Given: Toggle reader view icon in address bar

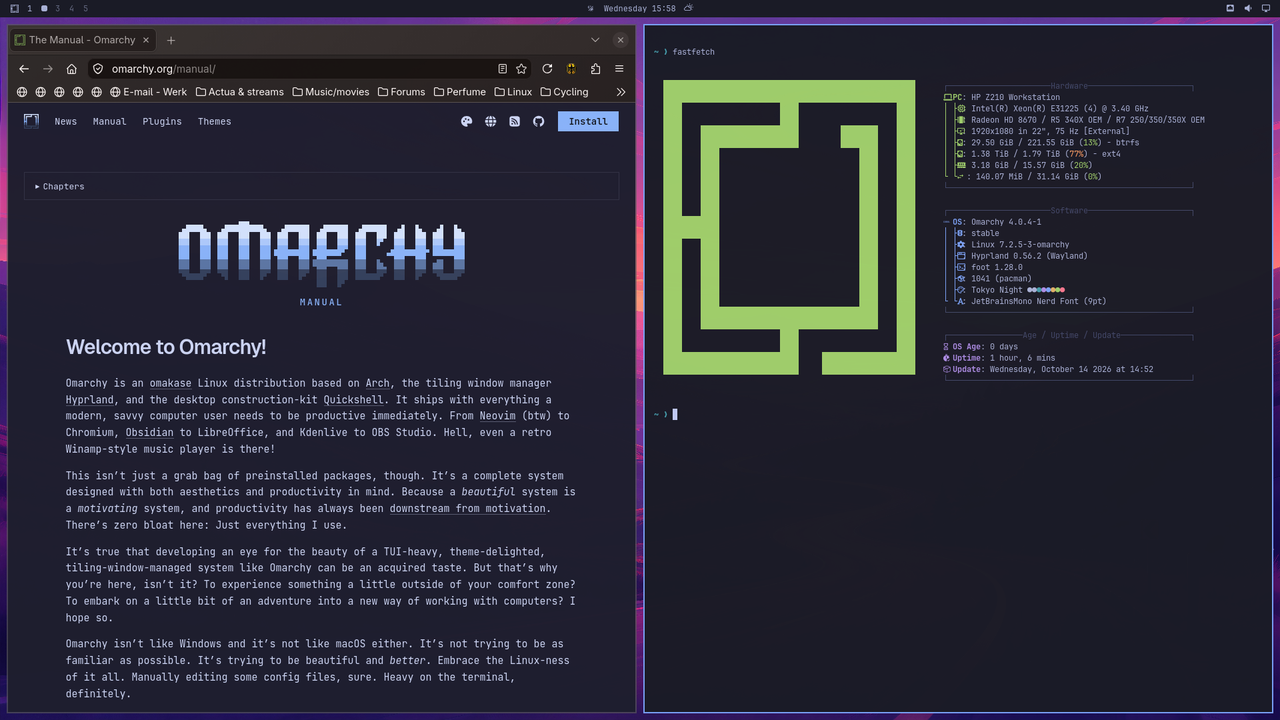Looking at the screenshot, I should [502, 69].
